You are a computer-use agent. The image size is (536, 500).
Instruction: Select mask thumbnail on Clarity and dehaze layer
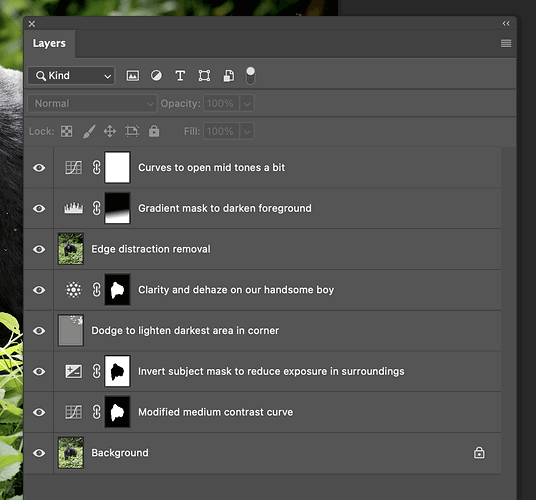[x=117, y=290]
